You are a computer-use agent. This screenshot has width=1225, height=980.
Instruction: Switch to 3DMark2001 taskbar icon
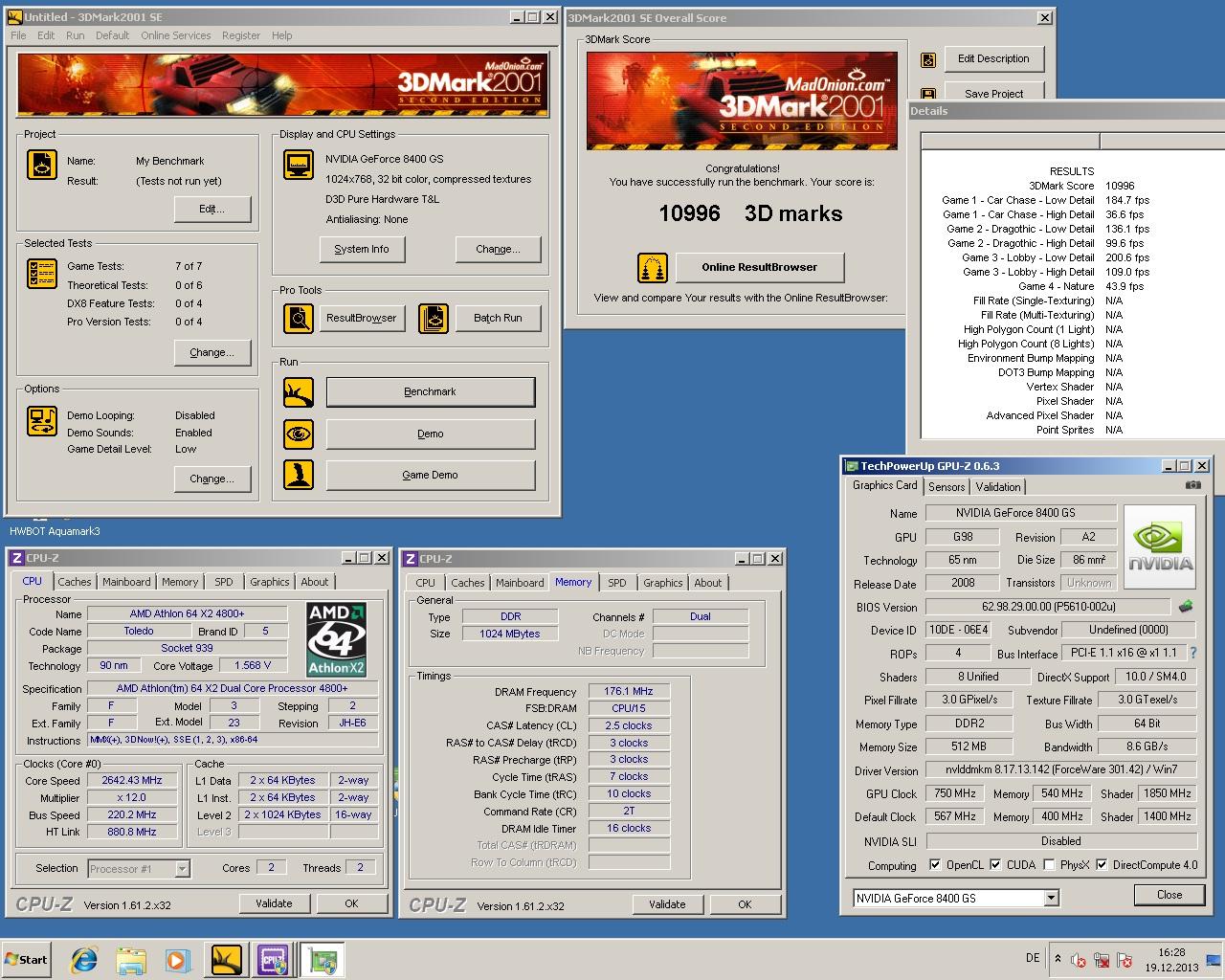coord(227,960)
